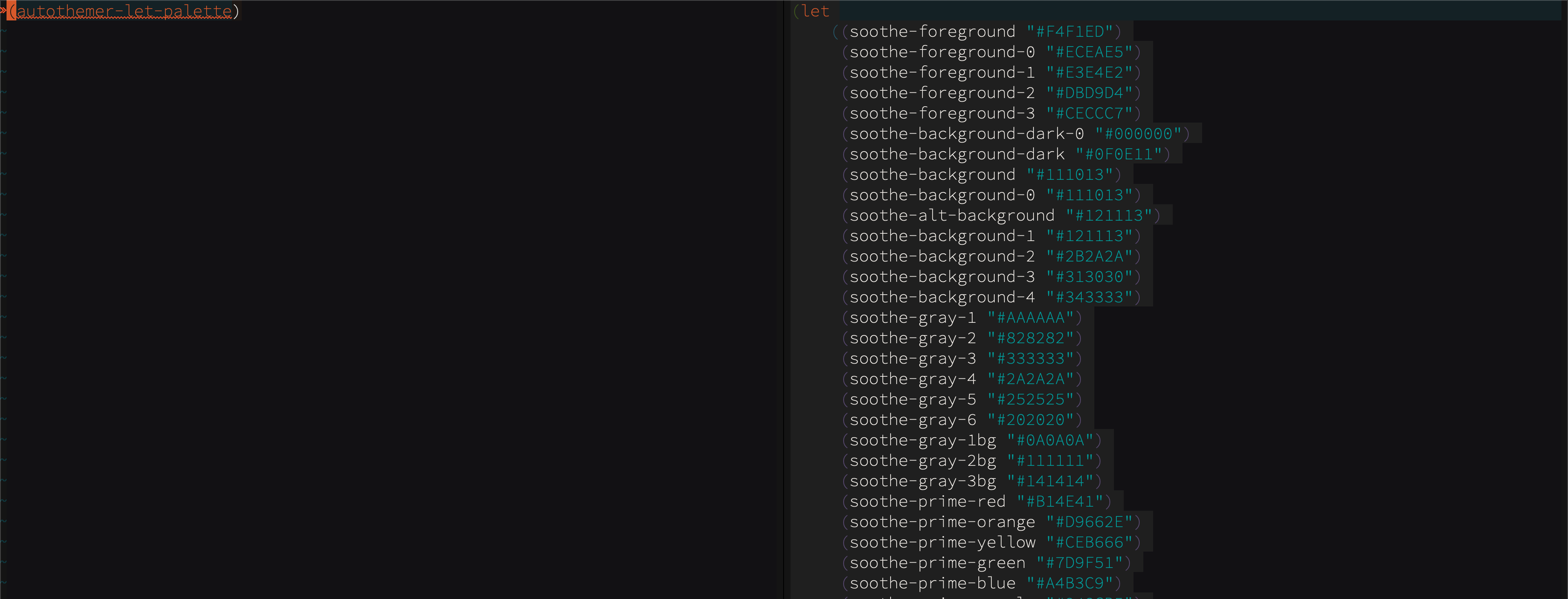
Task: Click the soothe-foreground variable name
Action: [932, 32]
